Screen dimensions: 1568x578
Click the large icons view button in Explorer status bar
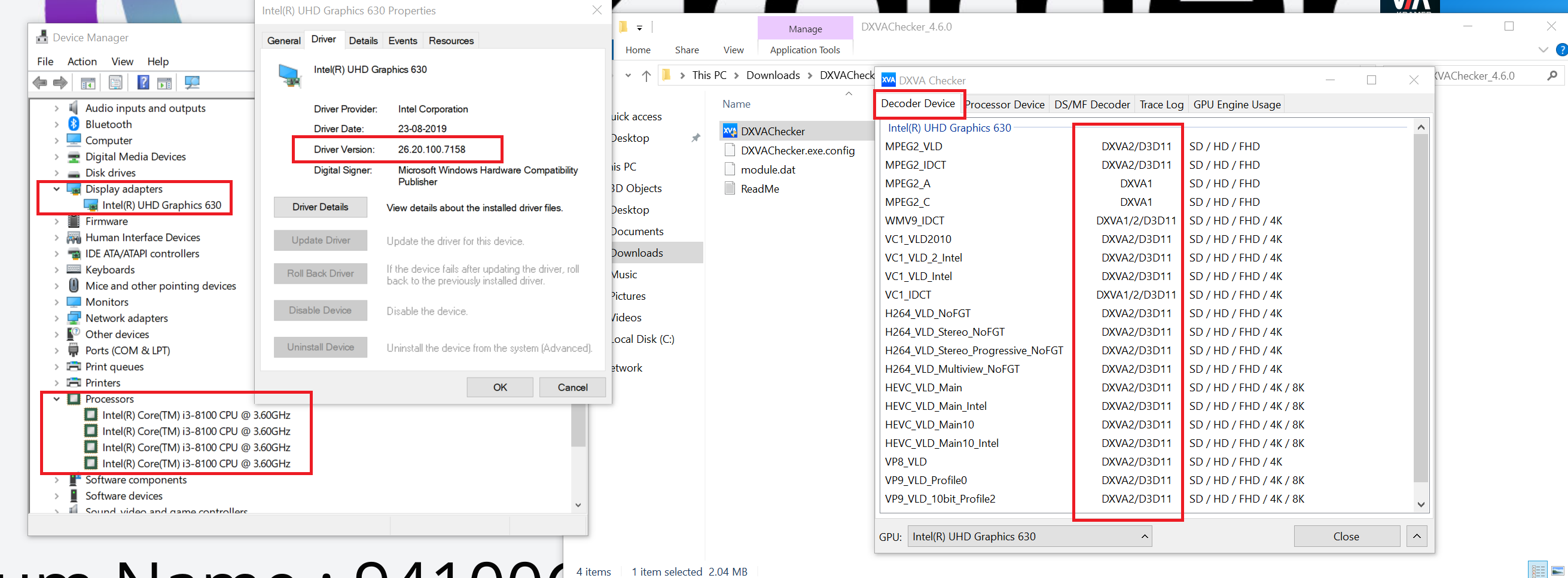click(1558, 571)
